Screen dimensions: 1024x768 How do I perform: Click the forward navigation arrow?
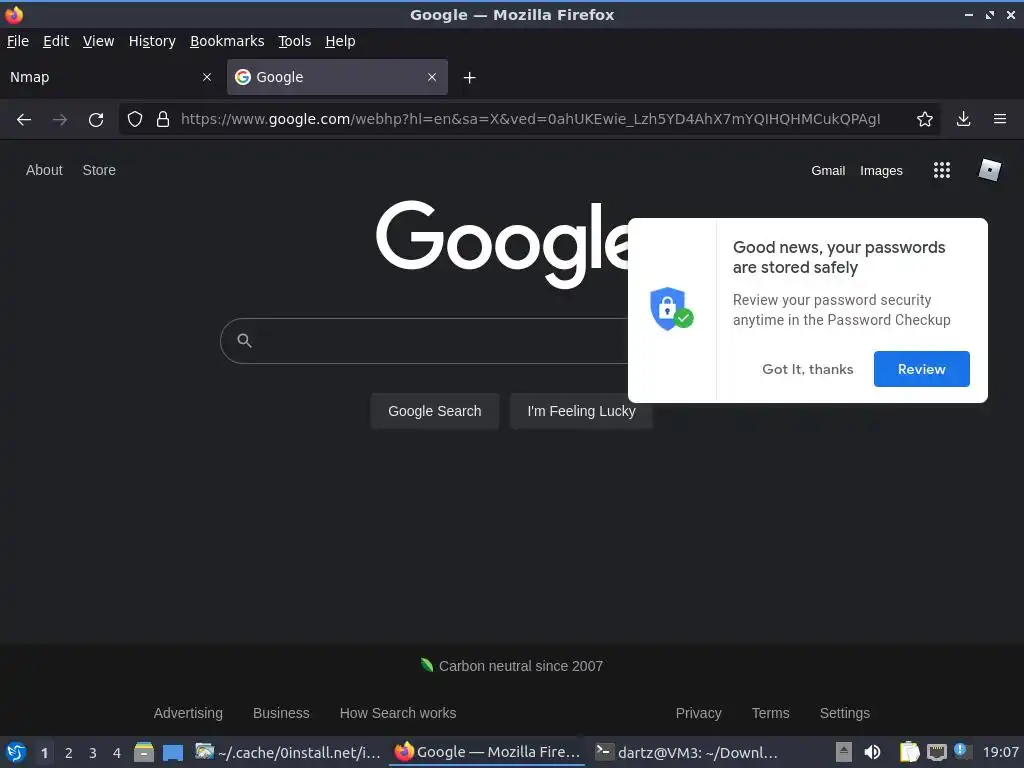60,120
